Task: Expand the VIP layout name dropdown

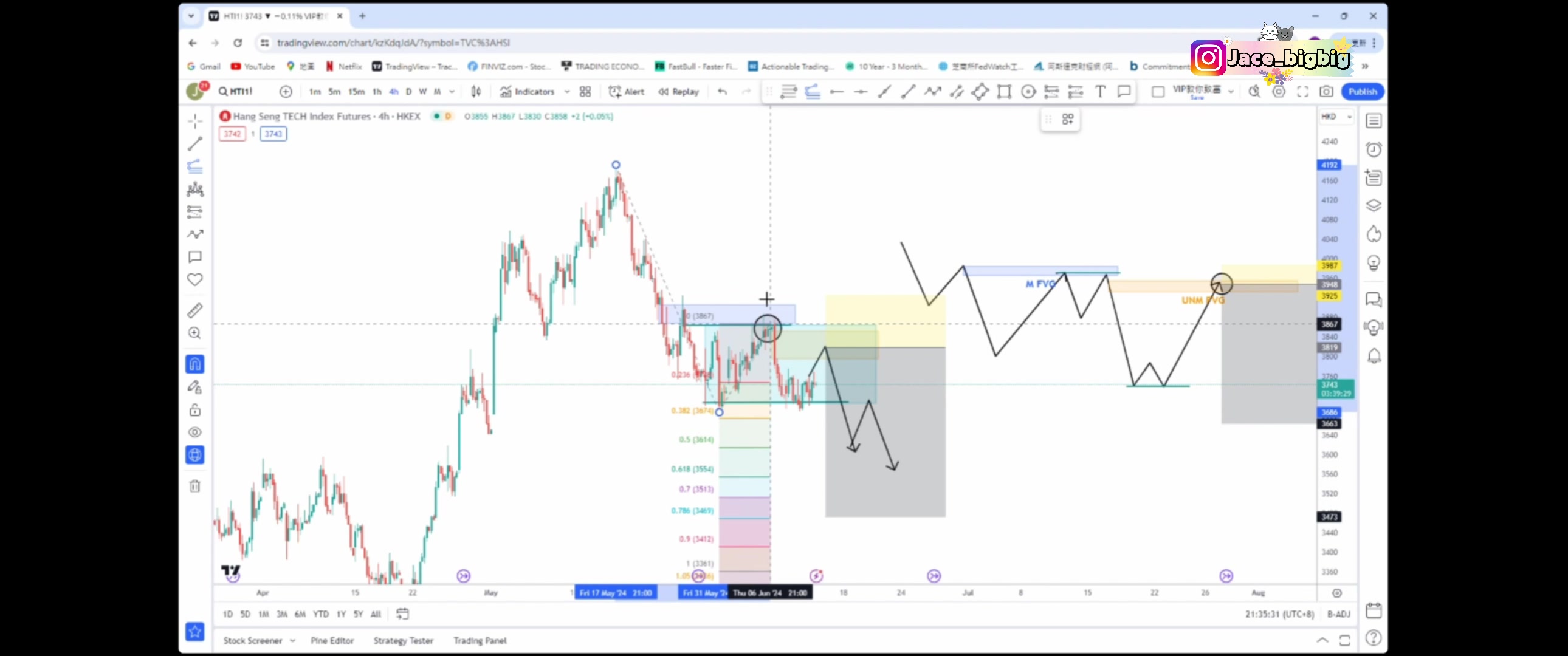Action: 1231,91
